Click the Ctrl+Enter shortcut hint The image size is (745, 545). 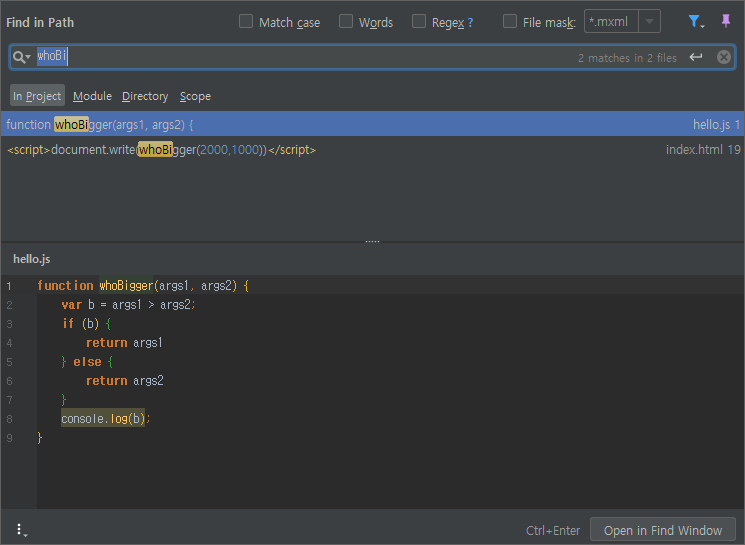(553, 530)
